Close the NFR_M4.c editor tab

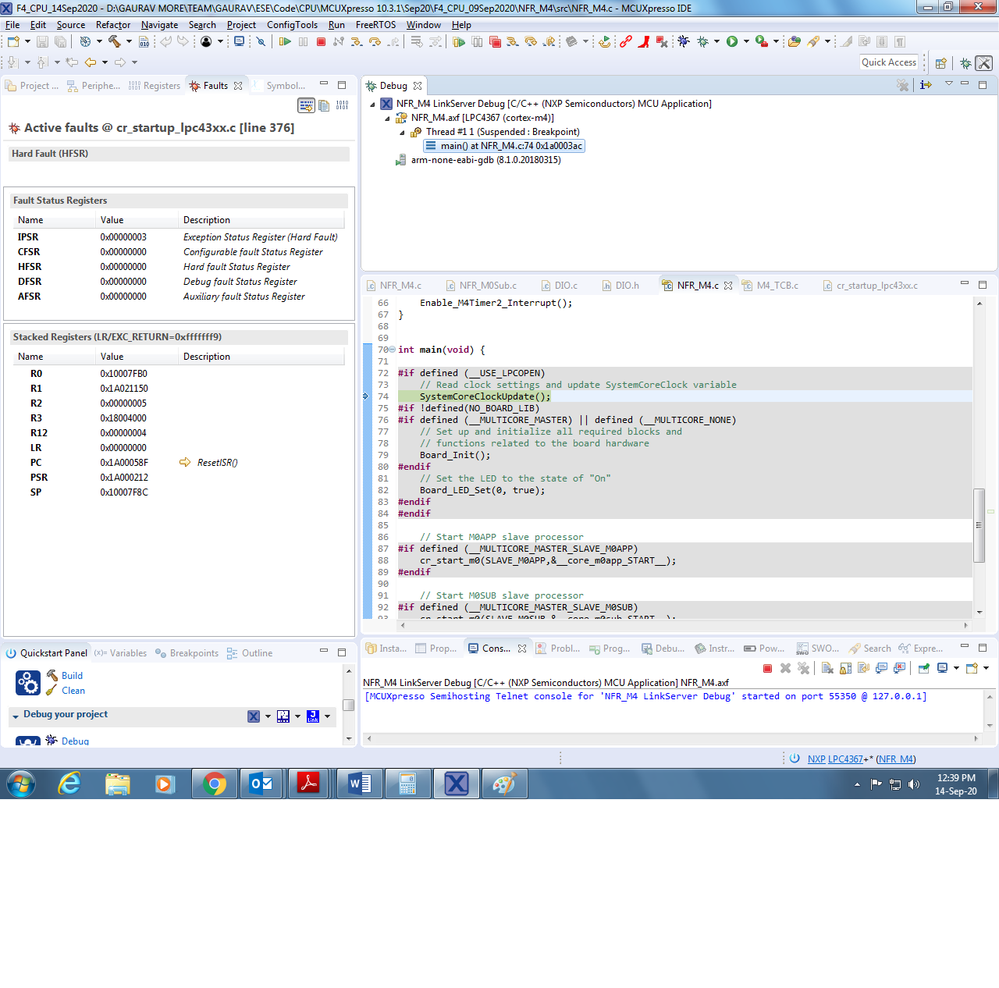[x=728, y=285]
